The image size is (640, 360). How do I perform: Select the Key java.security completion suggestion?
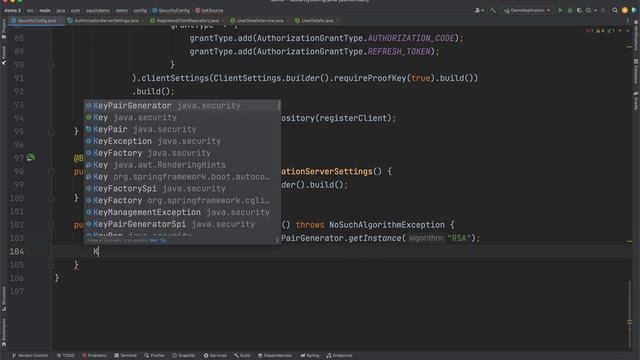(x=182, y=118)
